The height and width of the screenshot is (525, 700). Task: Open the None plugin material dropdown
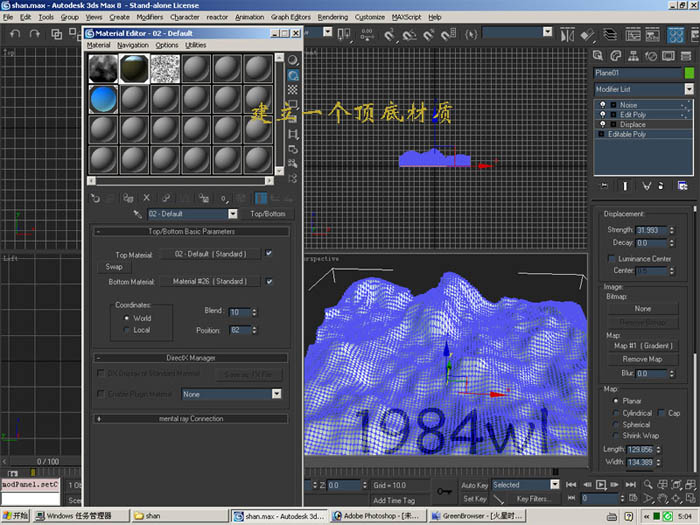point(277,394)
